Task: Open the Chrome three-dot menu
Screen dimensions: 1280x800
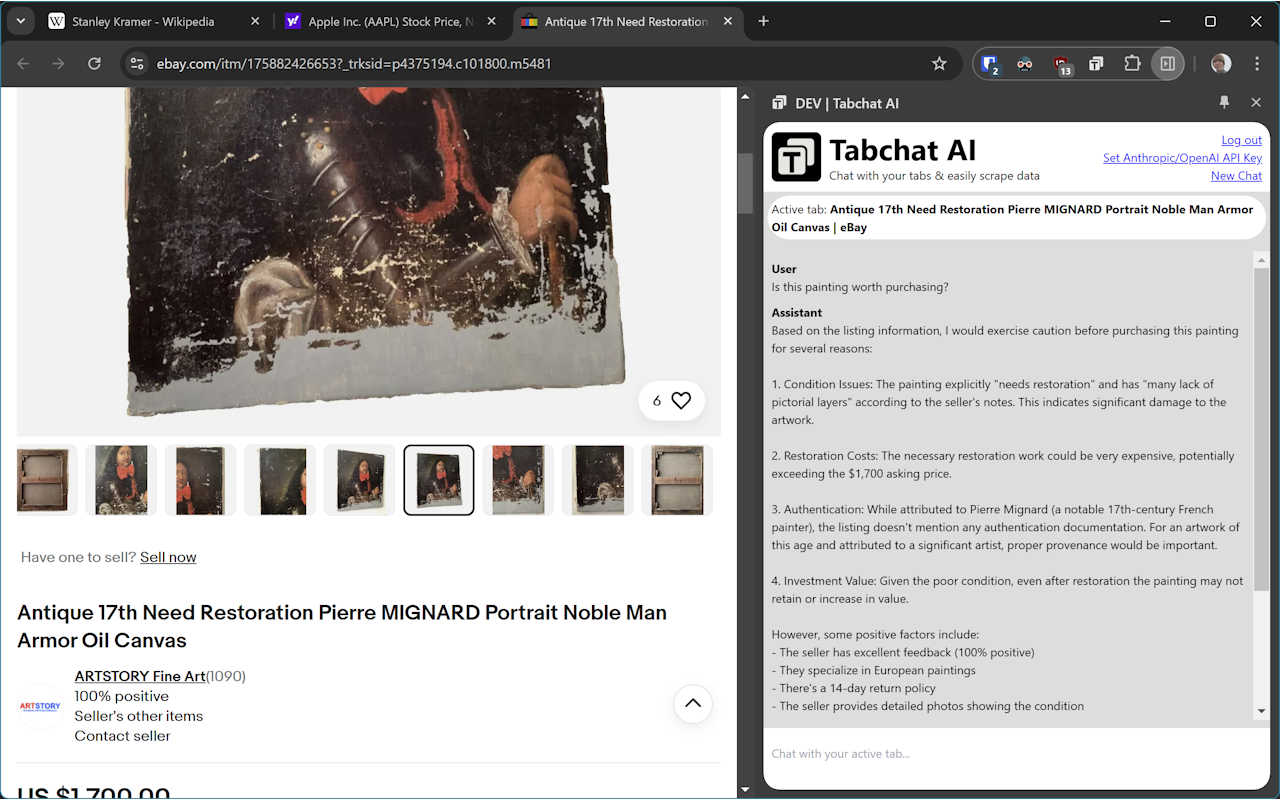Action: pyautogui.click(x=1256, y=64)
